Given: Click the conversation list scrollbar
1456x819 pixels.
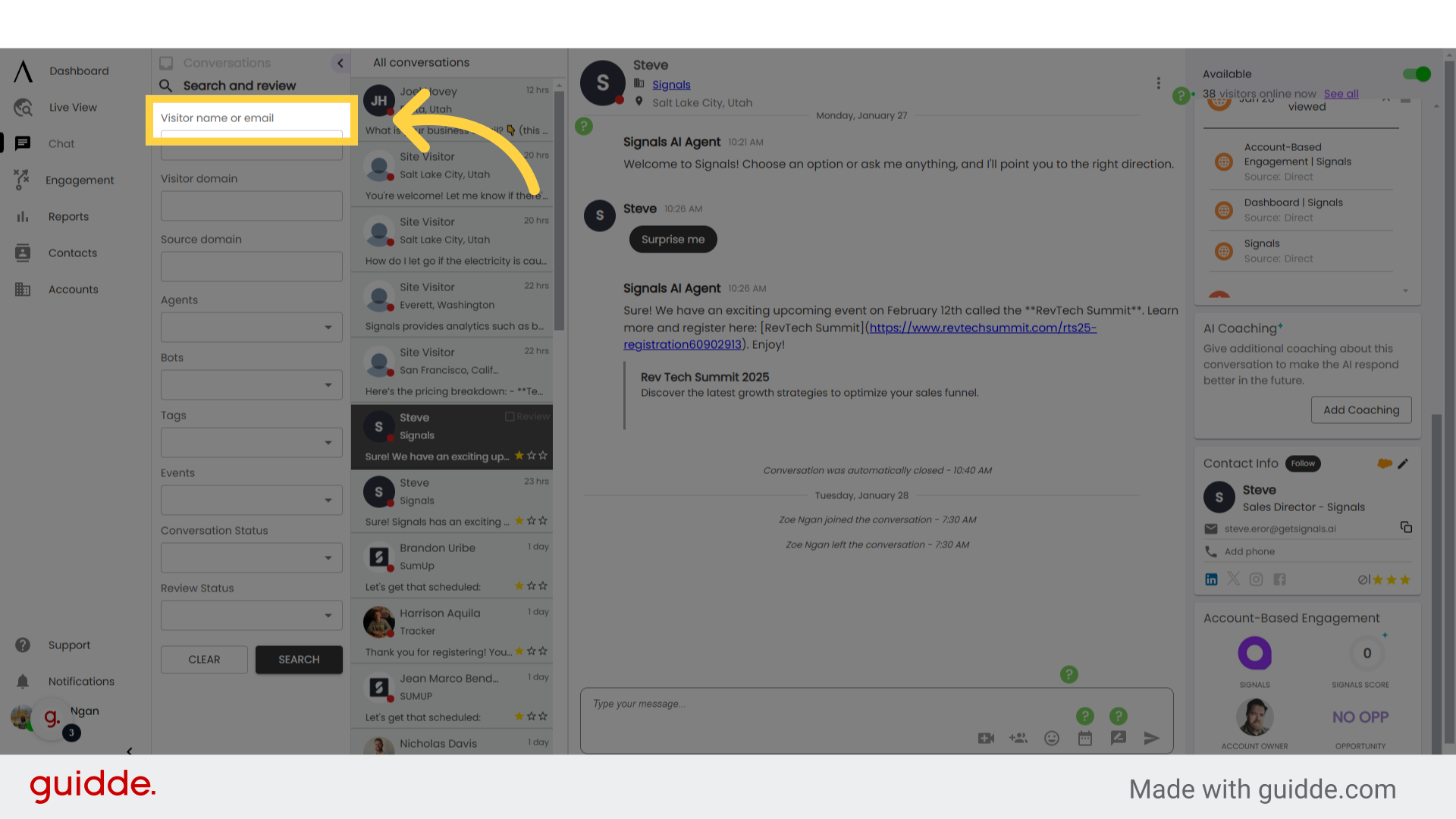Looking at the screenshot, I should [559, 211].
